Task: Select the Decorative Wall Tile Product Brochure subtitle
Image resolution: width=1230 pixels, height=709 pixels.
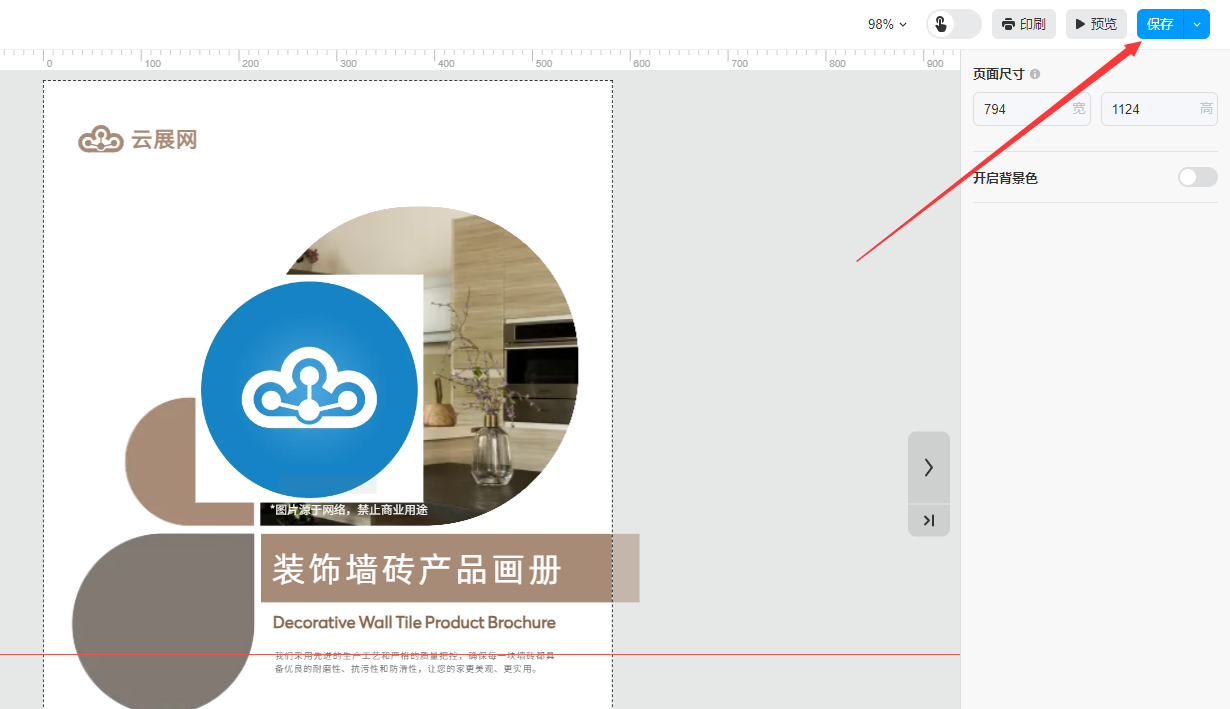Action: (414, 622)
